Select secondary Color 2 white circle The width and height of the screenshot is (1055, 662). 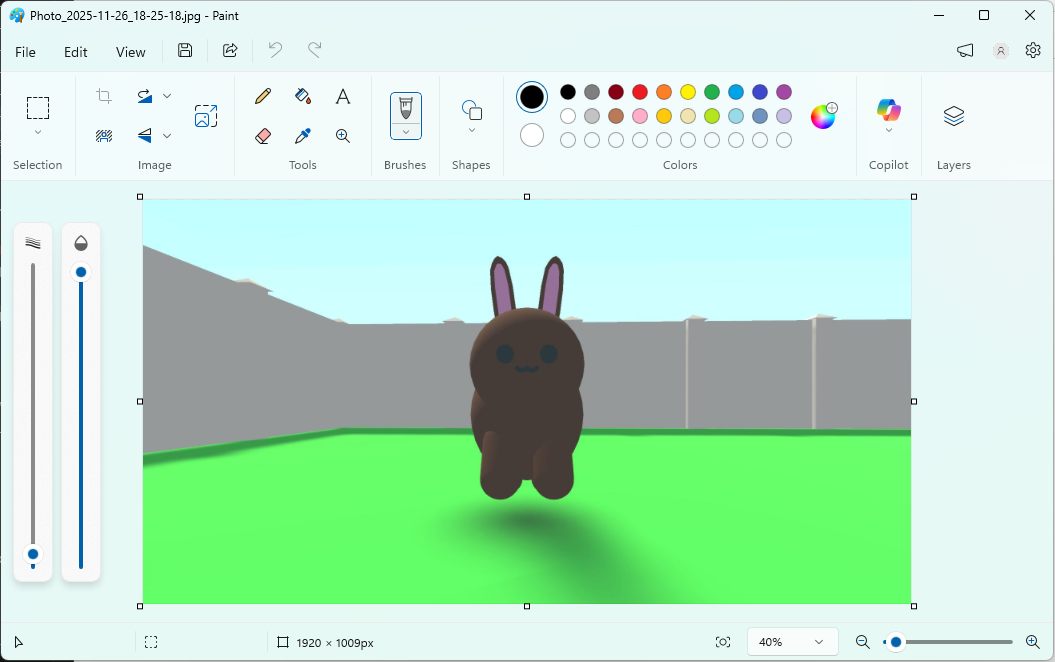tap(532, 135)
